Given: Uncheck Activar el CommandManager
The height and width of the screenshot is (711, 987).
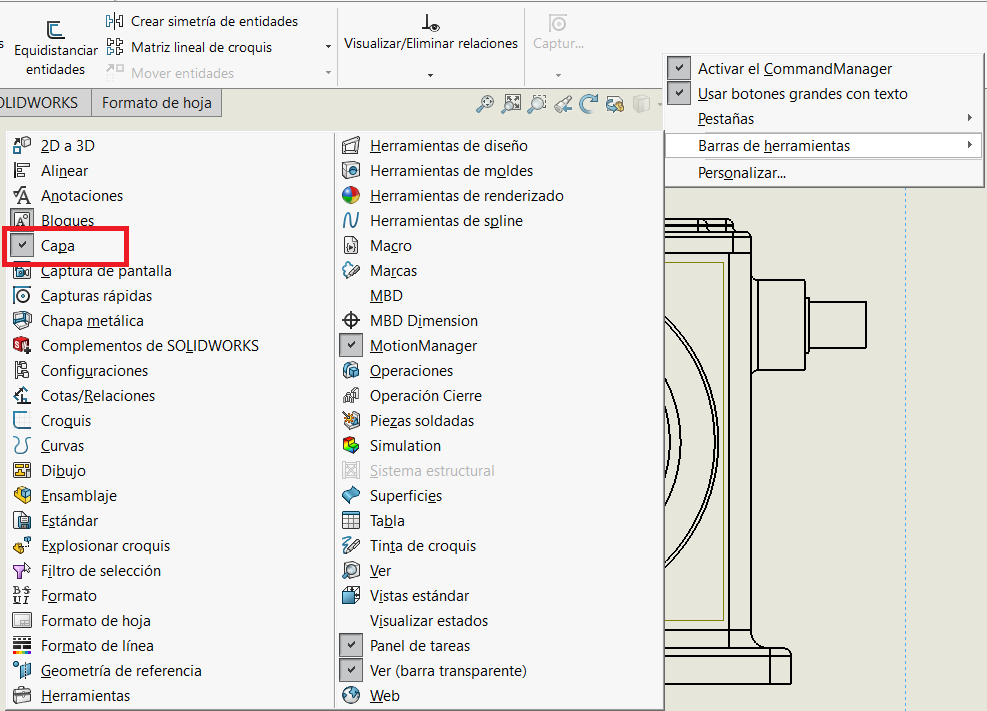Looking at the screenshot, I should coord(680,69).
